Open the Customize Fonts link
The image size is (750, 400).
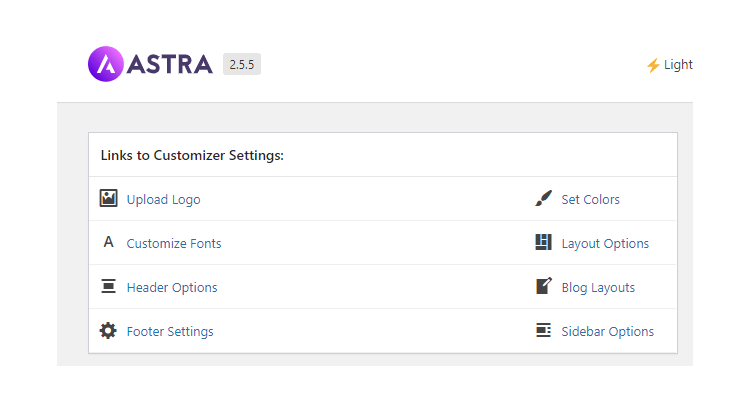pos(174,244)
